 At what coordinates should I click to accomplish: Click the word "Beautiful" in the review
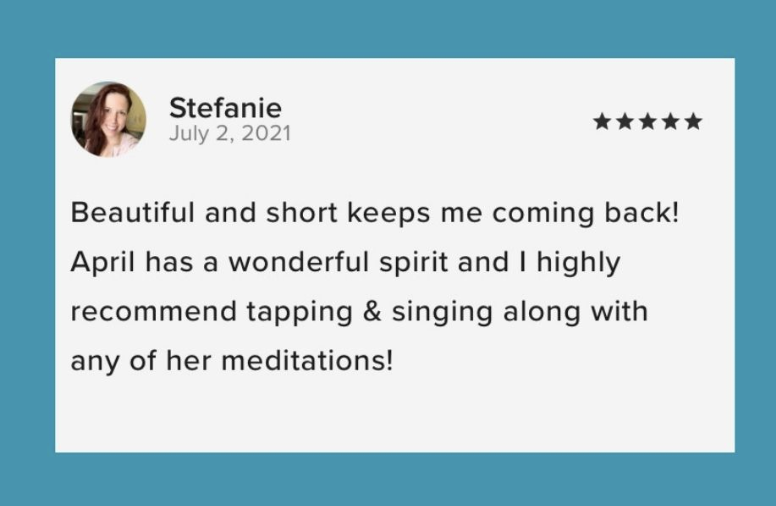(133, 213)
